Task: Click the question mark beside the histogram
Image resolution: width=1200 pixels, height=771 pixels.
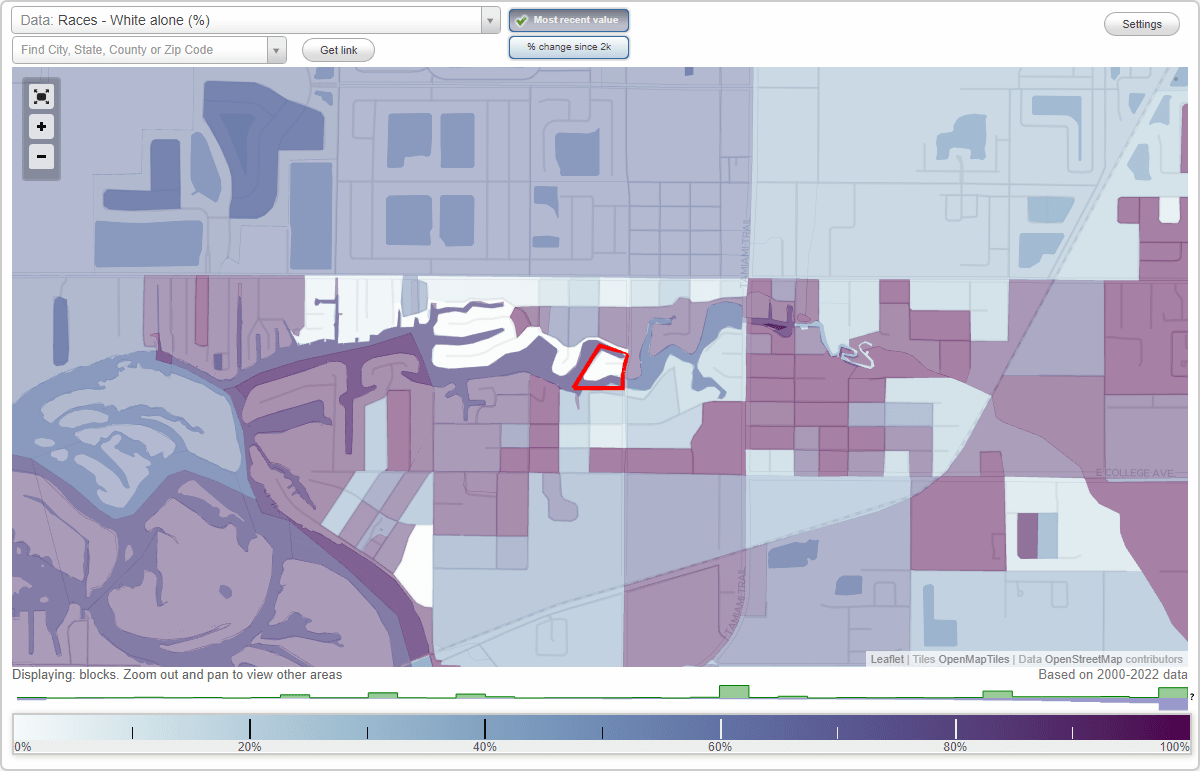Action: [1192, 697]
